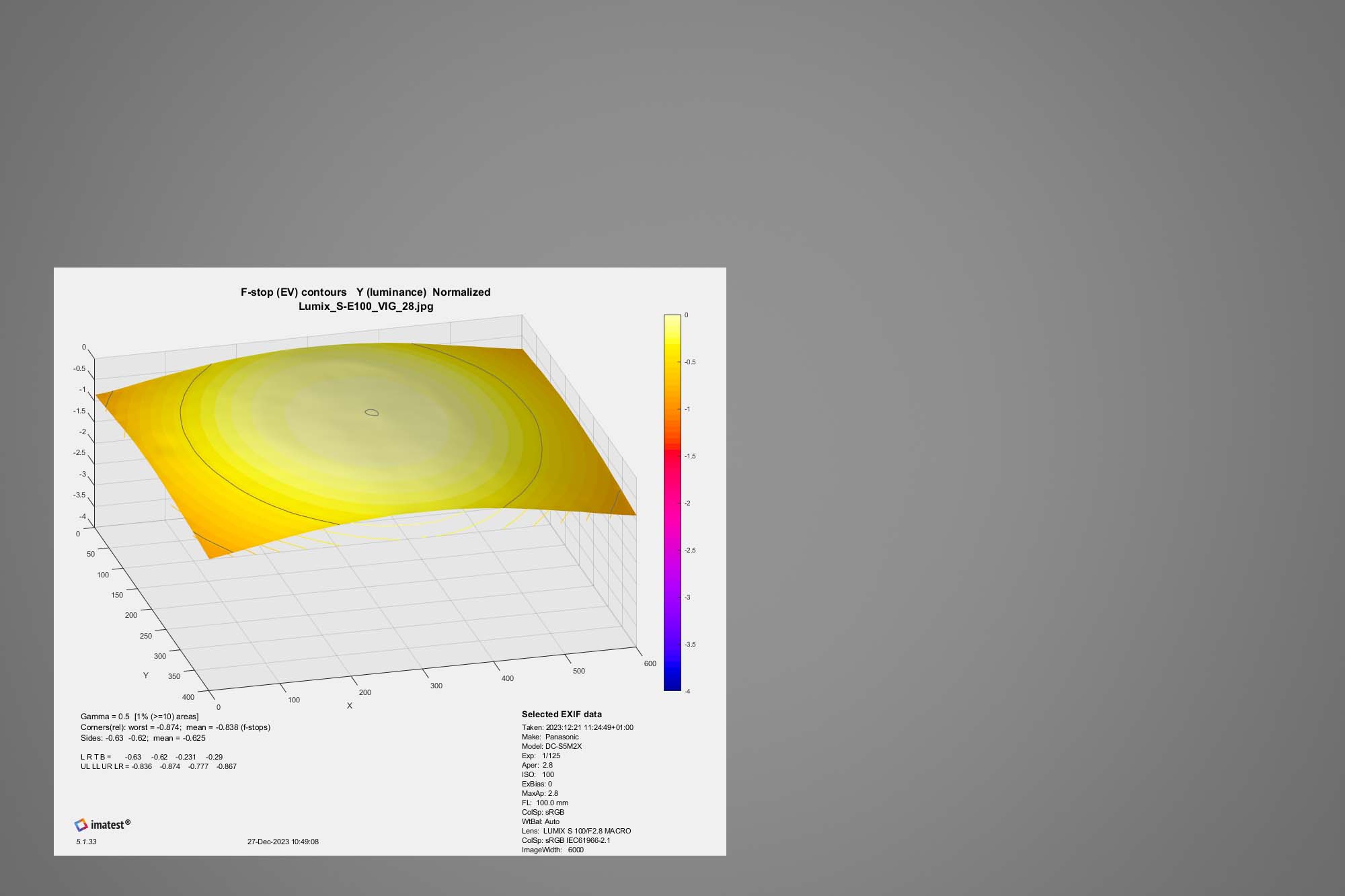
Task: Click the 'ISO: 100' EXIF line
Action: point(538,774)
